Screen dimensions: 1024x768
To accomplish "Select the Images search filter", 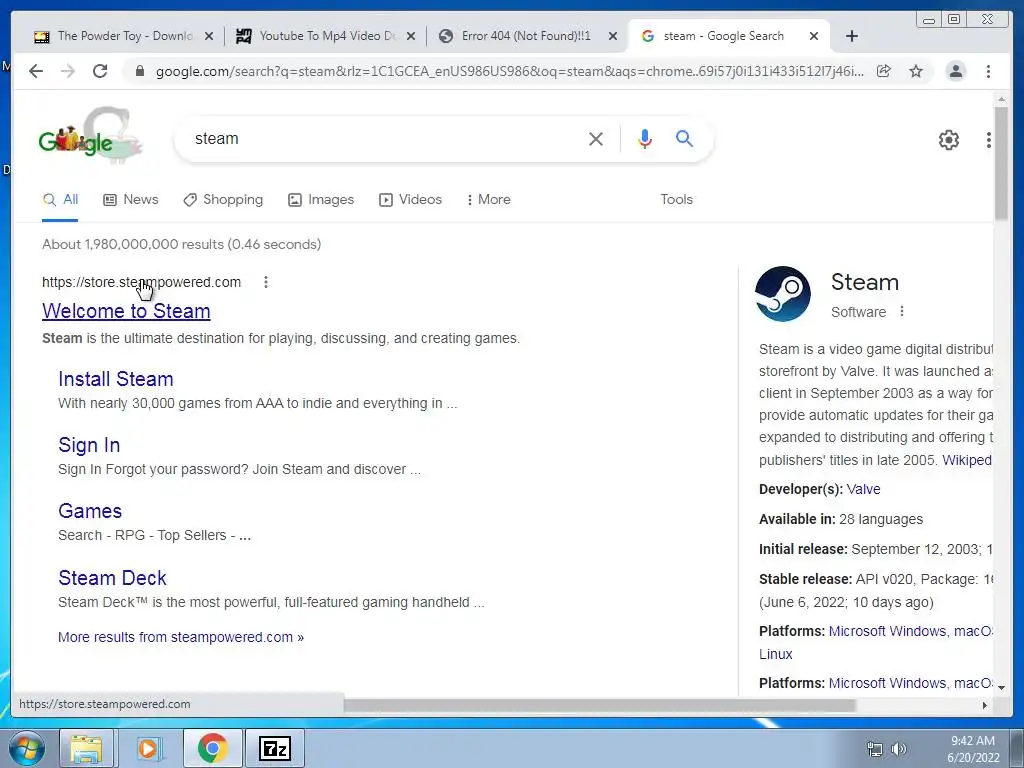I will click(x=321, y=200).
